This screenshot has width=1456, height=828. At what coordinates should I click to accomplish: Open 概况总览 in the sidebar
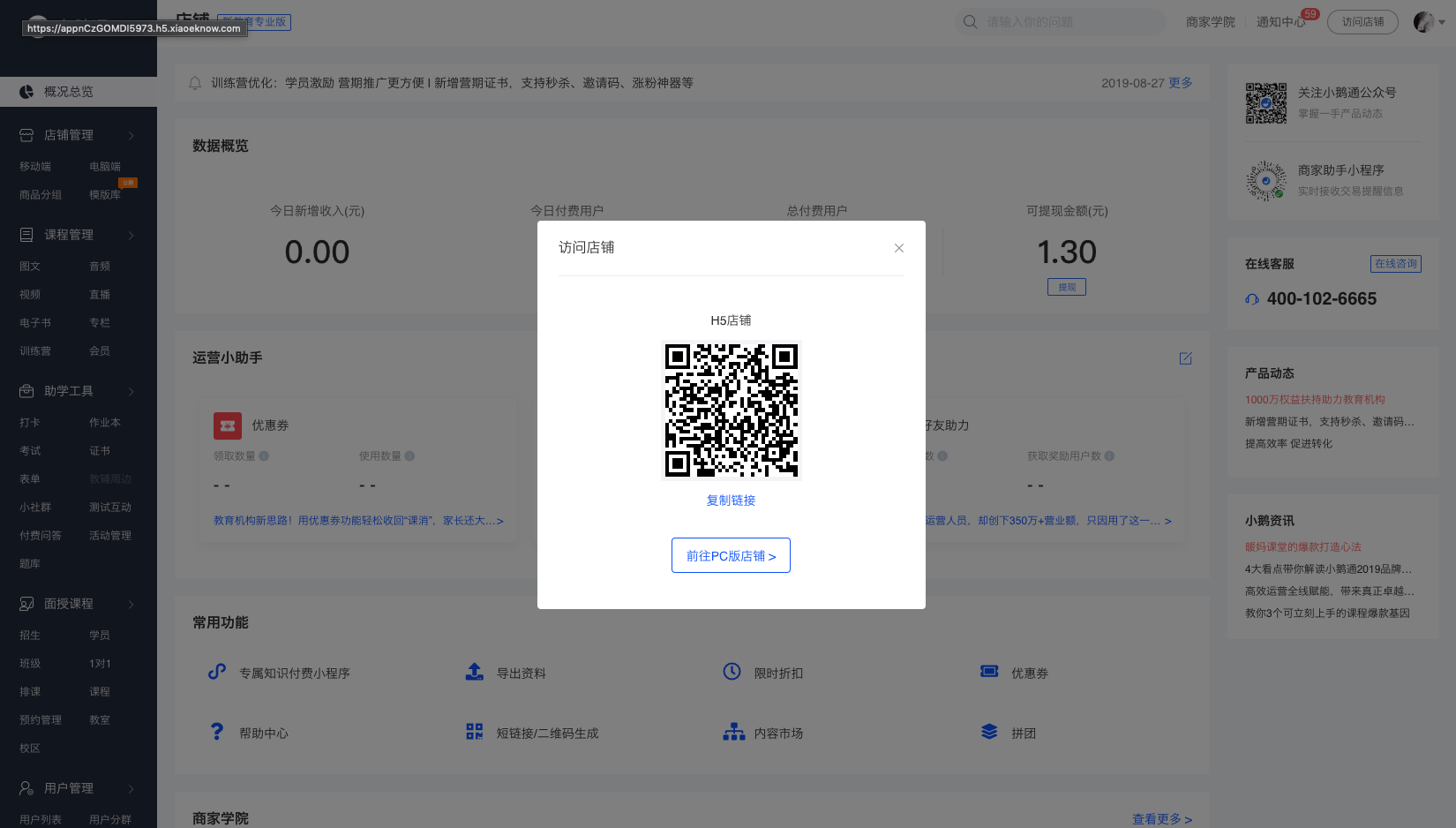(79, 92)
